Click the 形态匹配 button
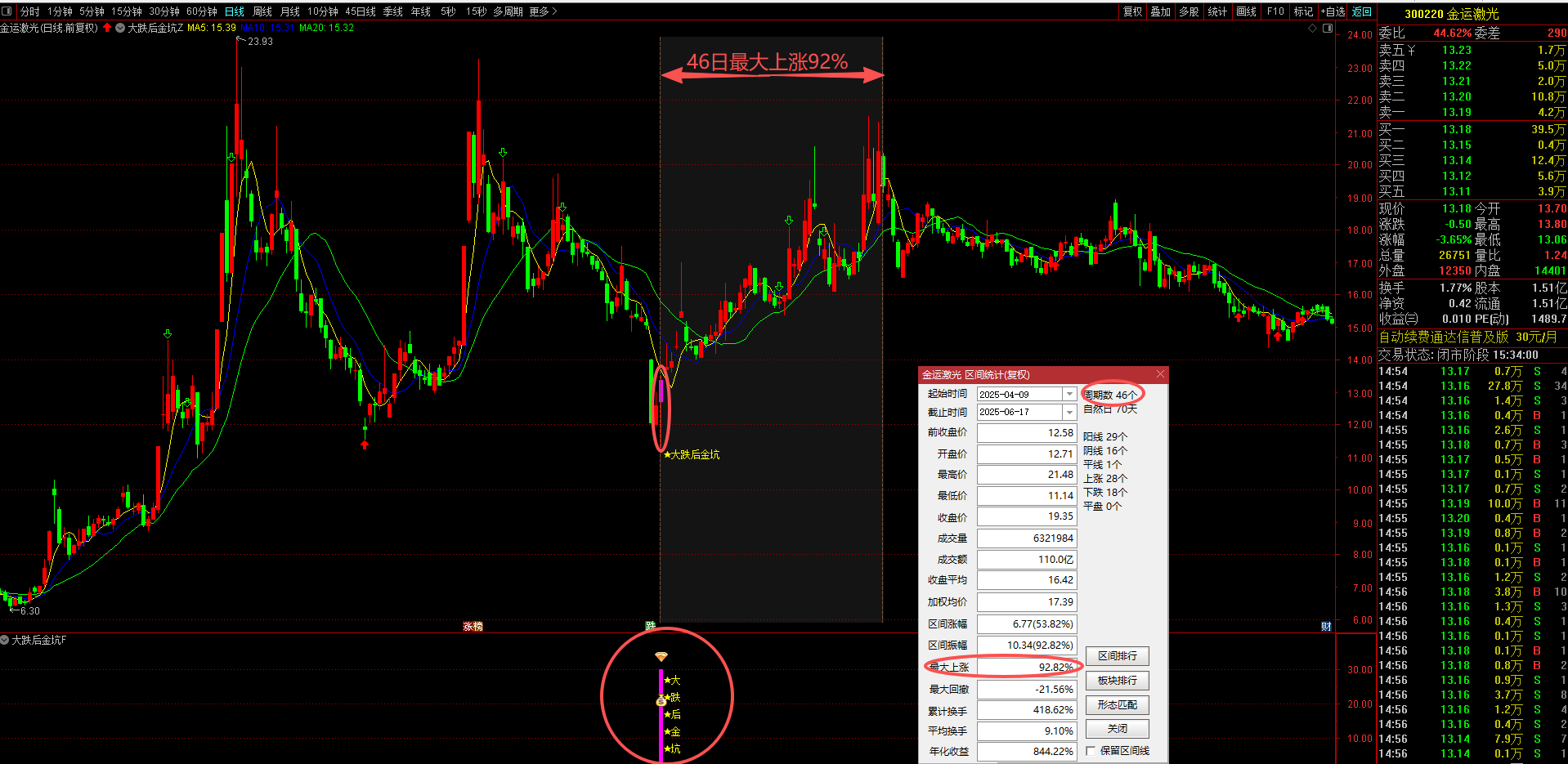Viewport: 1568px width, 764px height. coord(1118,704)
